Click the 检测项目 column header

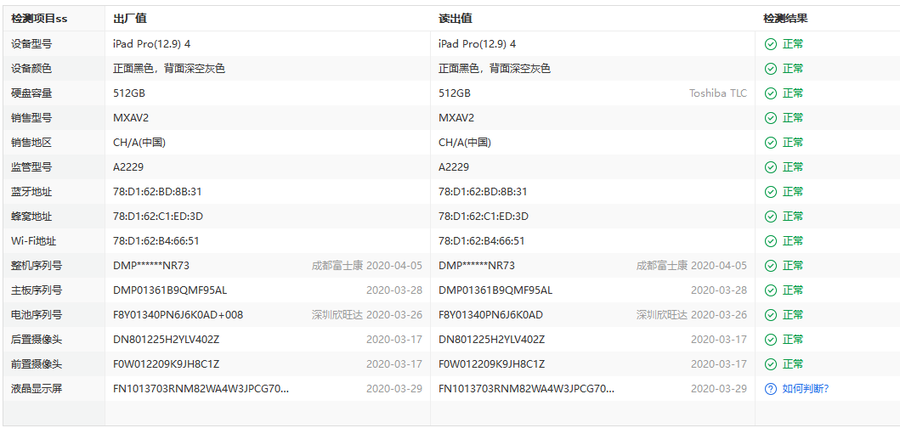(x=40, y=18)
